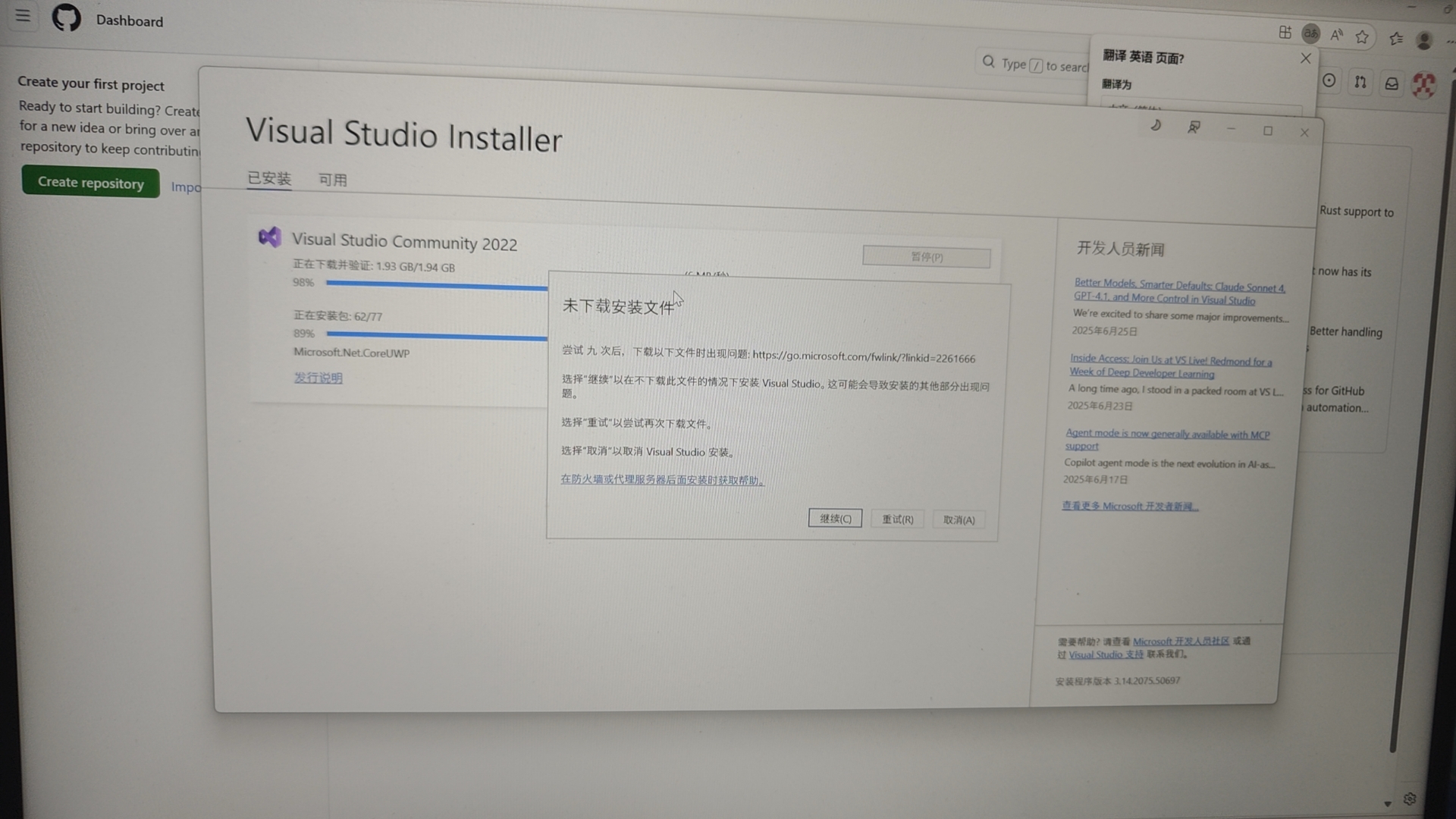Image resolution: width=1456 pixels, height=819 pixels.
Task: Open GitHub issues icon in header
Action: (1329, 81)
